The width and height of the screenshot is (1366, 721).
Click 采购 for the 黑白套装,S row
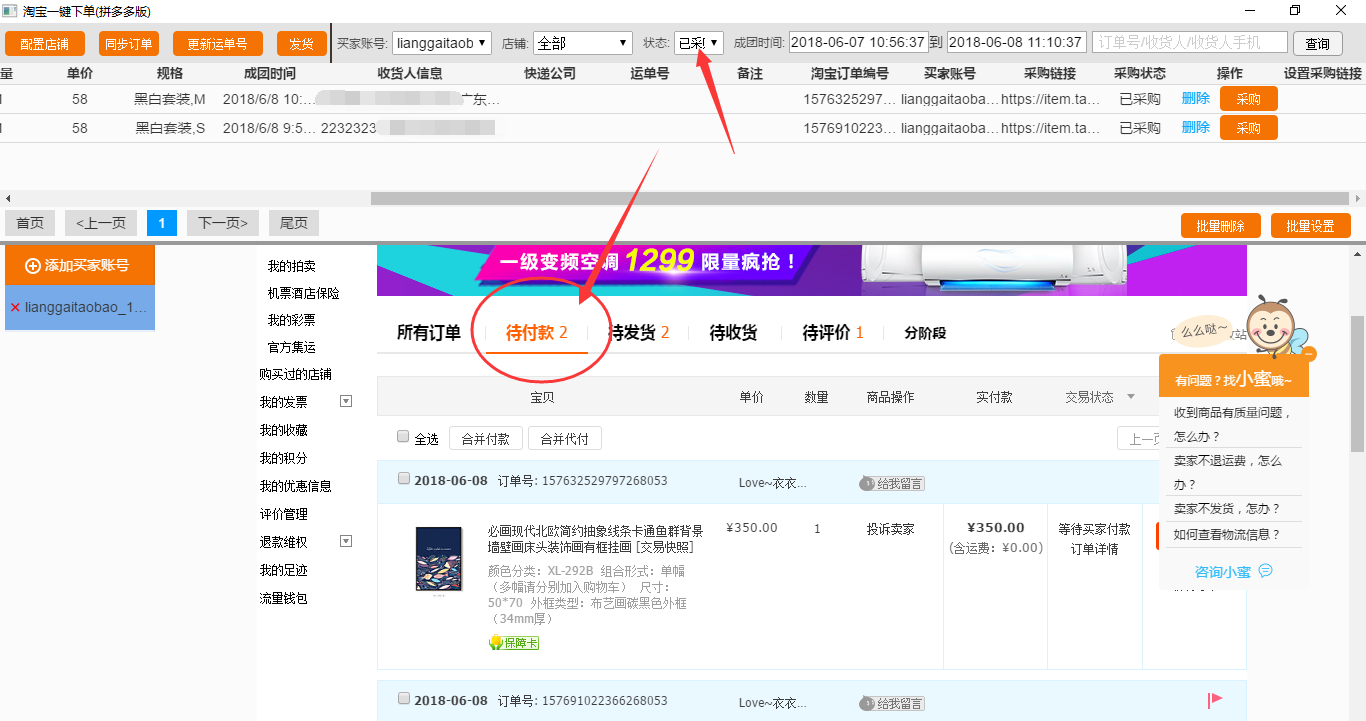tap(1249, 128)
